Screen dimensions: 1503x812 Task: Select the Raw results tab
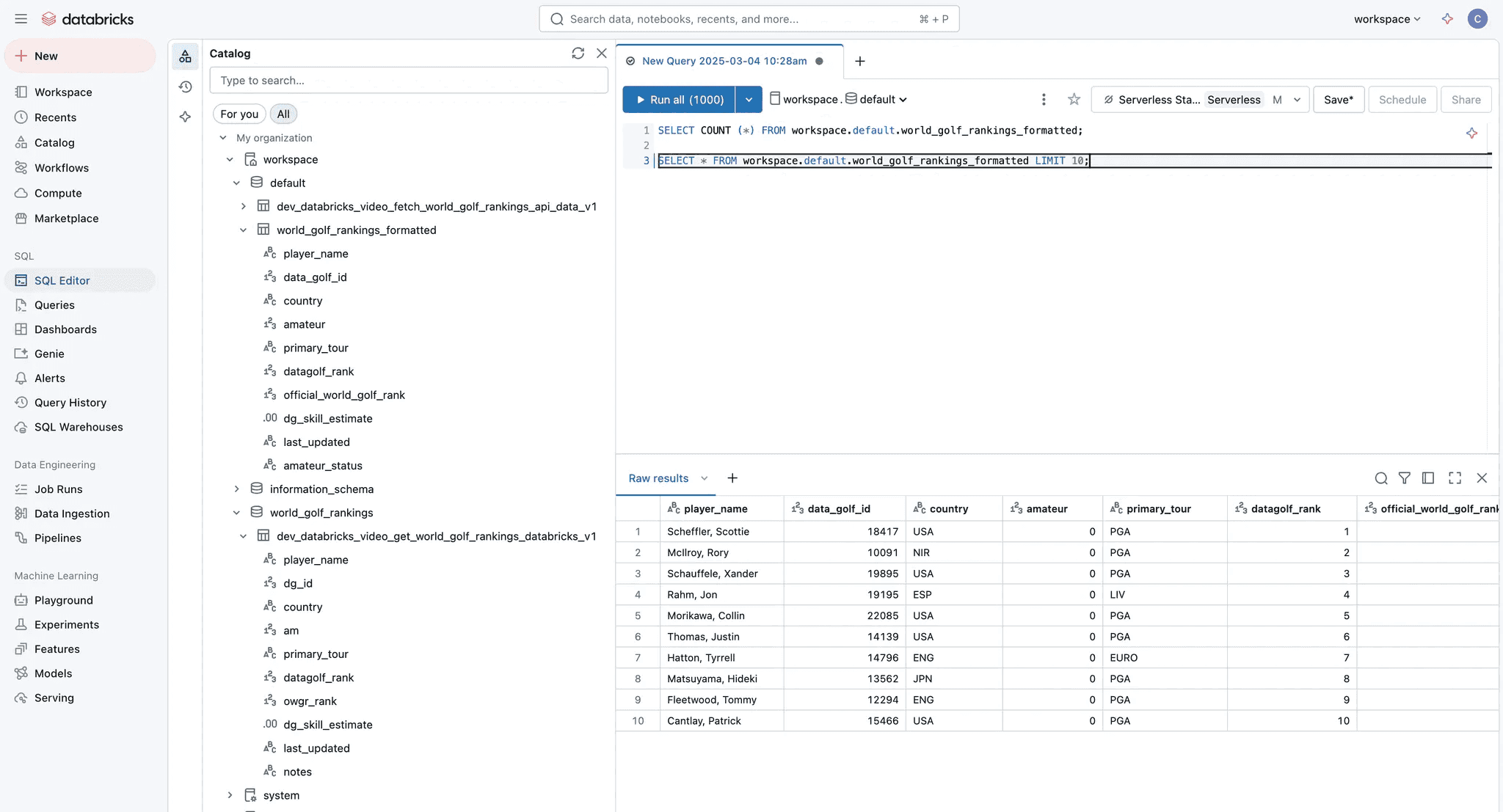pyautogui.click(x=658, y=478)
